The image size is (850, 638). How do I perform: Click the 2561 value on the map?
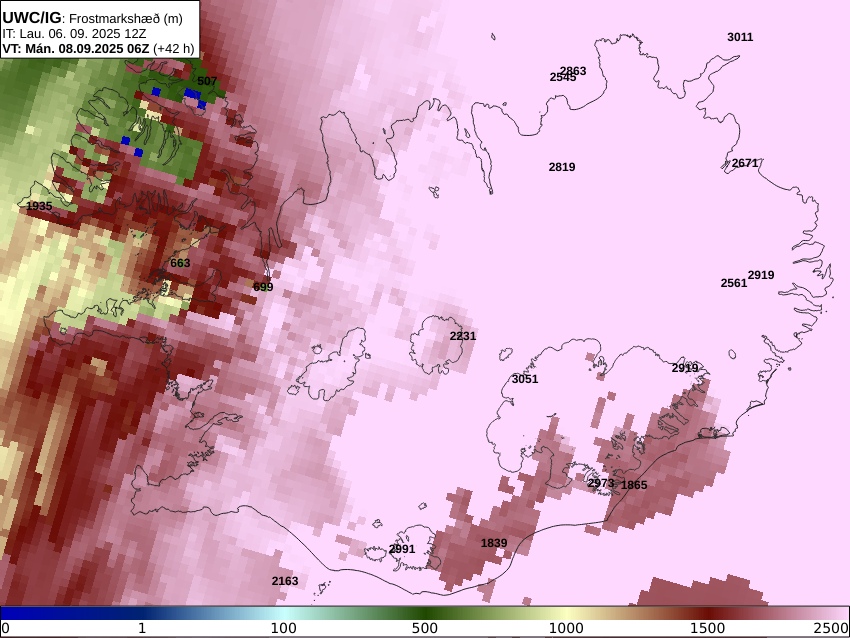tap(733, 283)
